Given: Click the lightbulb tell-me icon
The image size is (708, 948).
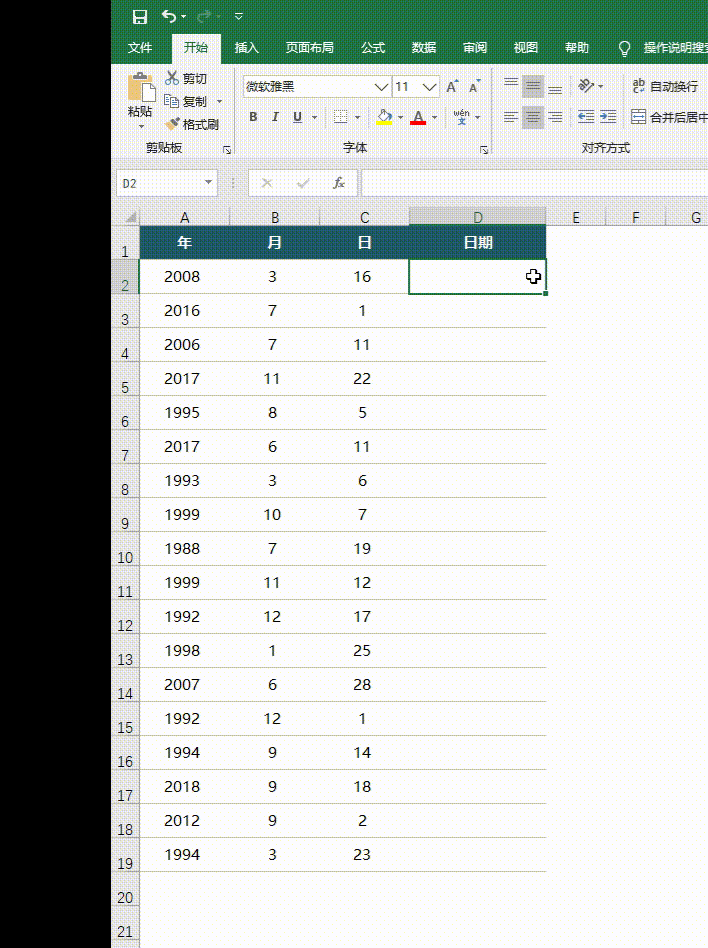Looking at the screenshot, I should pyautogui.click(x=625, y=48).
